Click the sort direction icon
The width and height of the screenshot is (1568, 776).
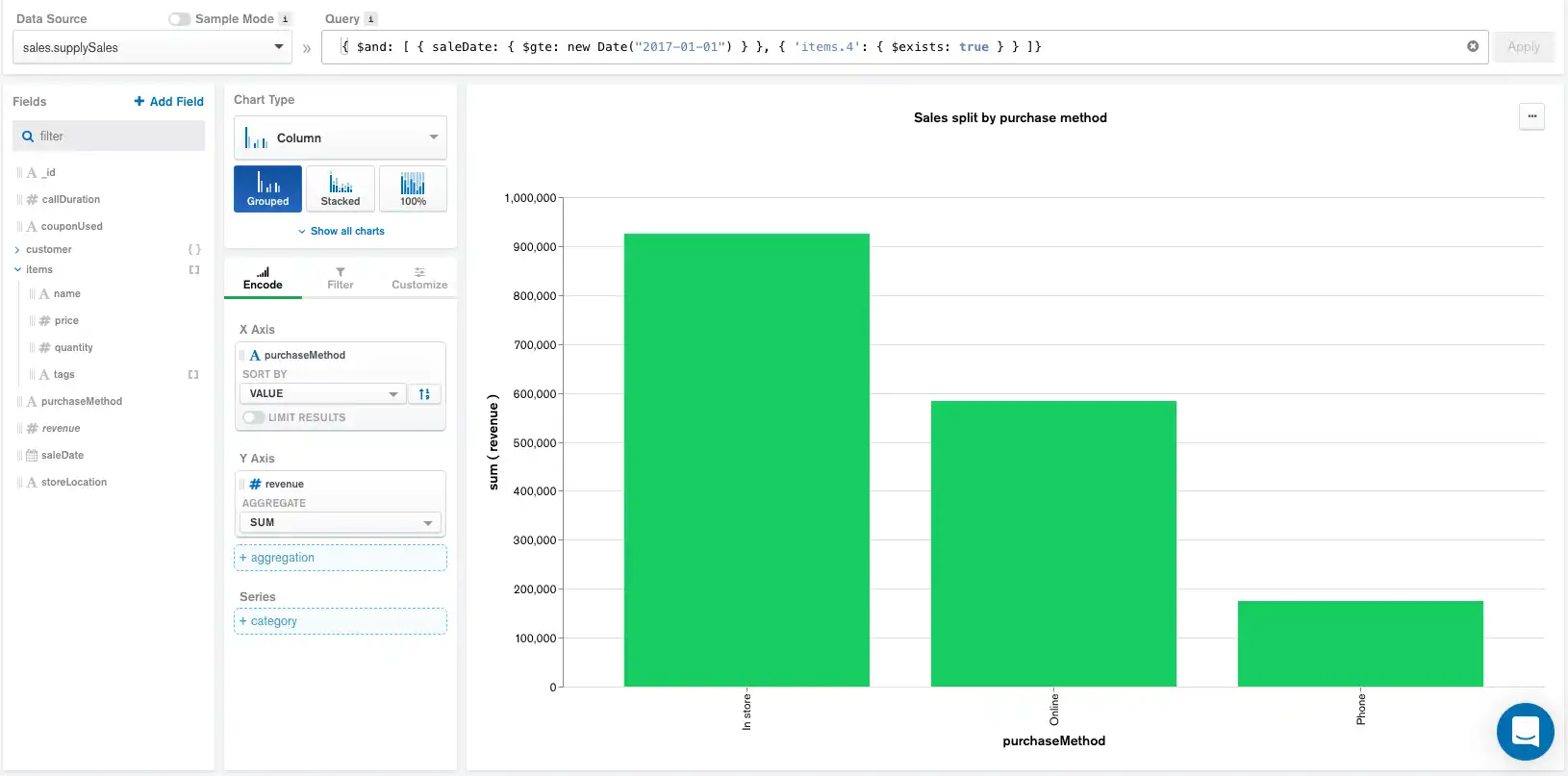424,394
